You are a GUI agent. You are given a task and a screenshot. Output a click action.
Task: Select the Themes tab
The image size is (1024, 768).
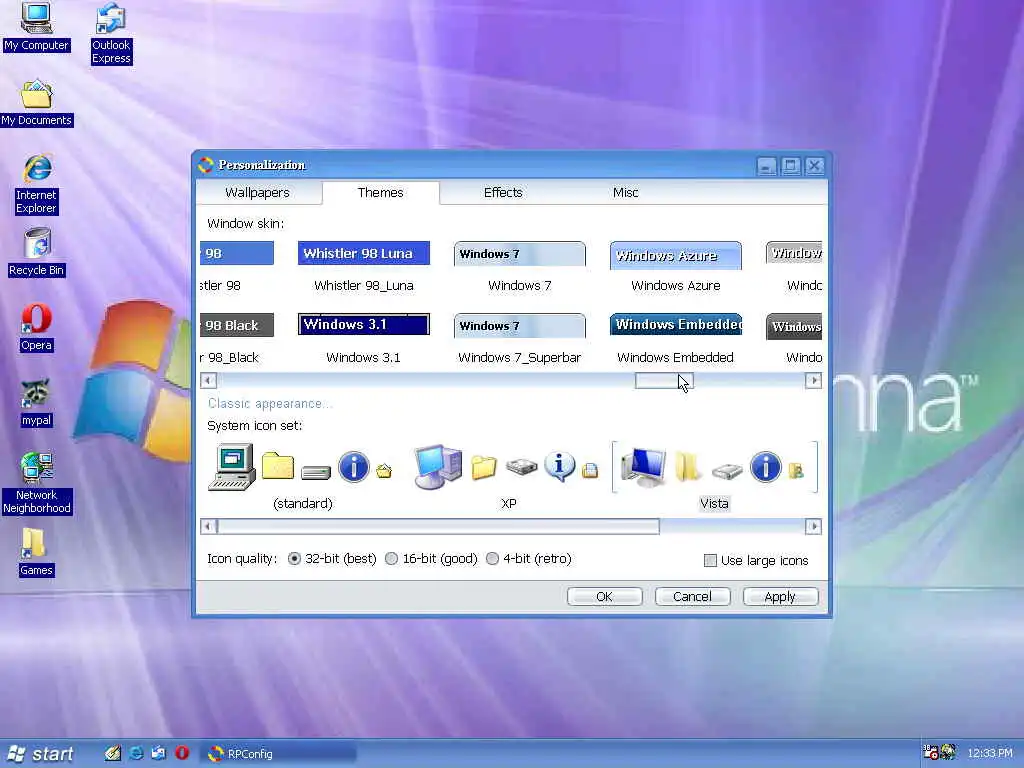coord(381,193)
